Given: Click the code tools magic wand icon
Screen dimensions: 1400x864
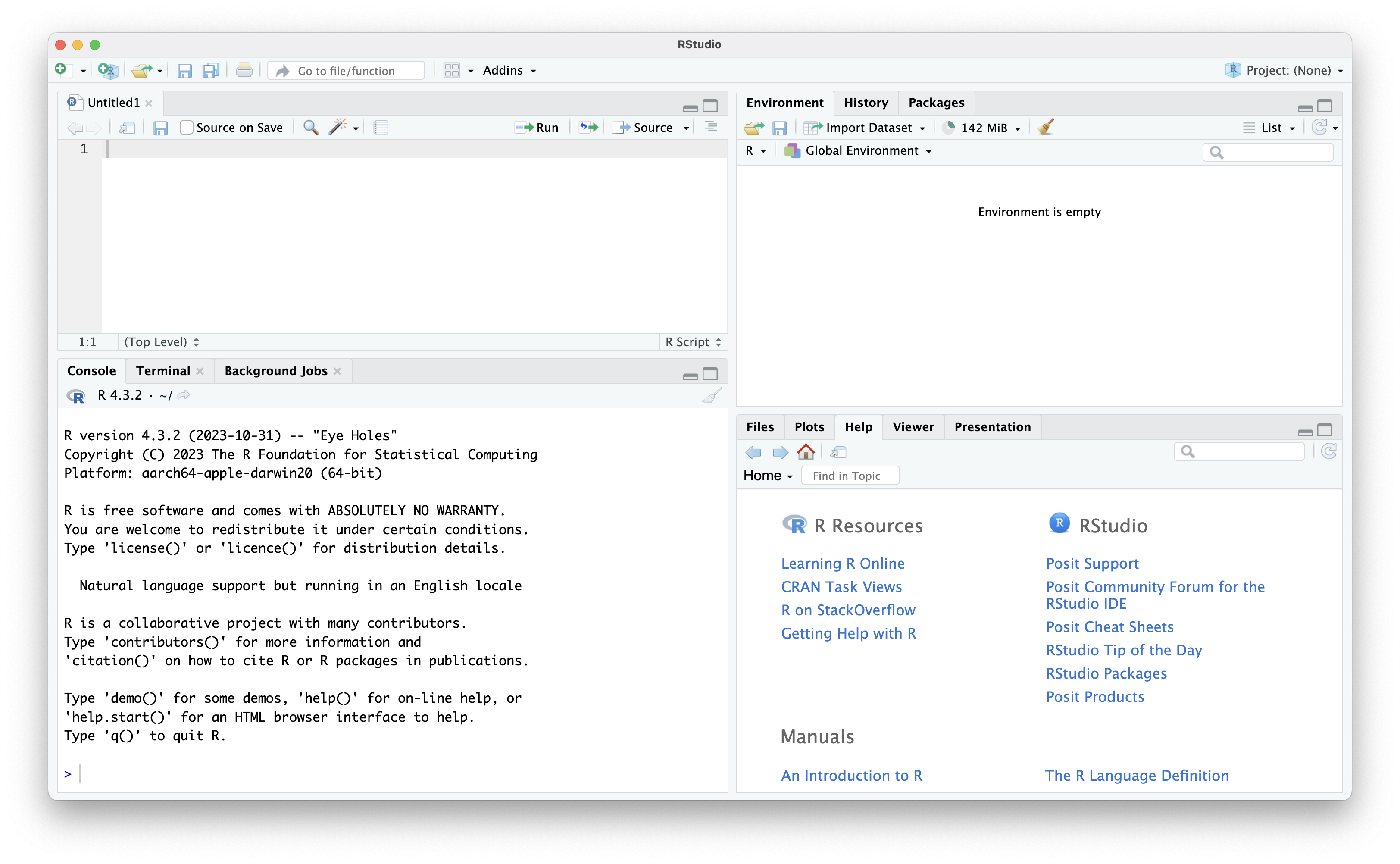Looking at the screenshot, I should click(338, 127).
